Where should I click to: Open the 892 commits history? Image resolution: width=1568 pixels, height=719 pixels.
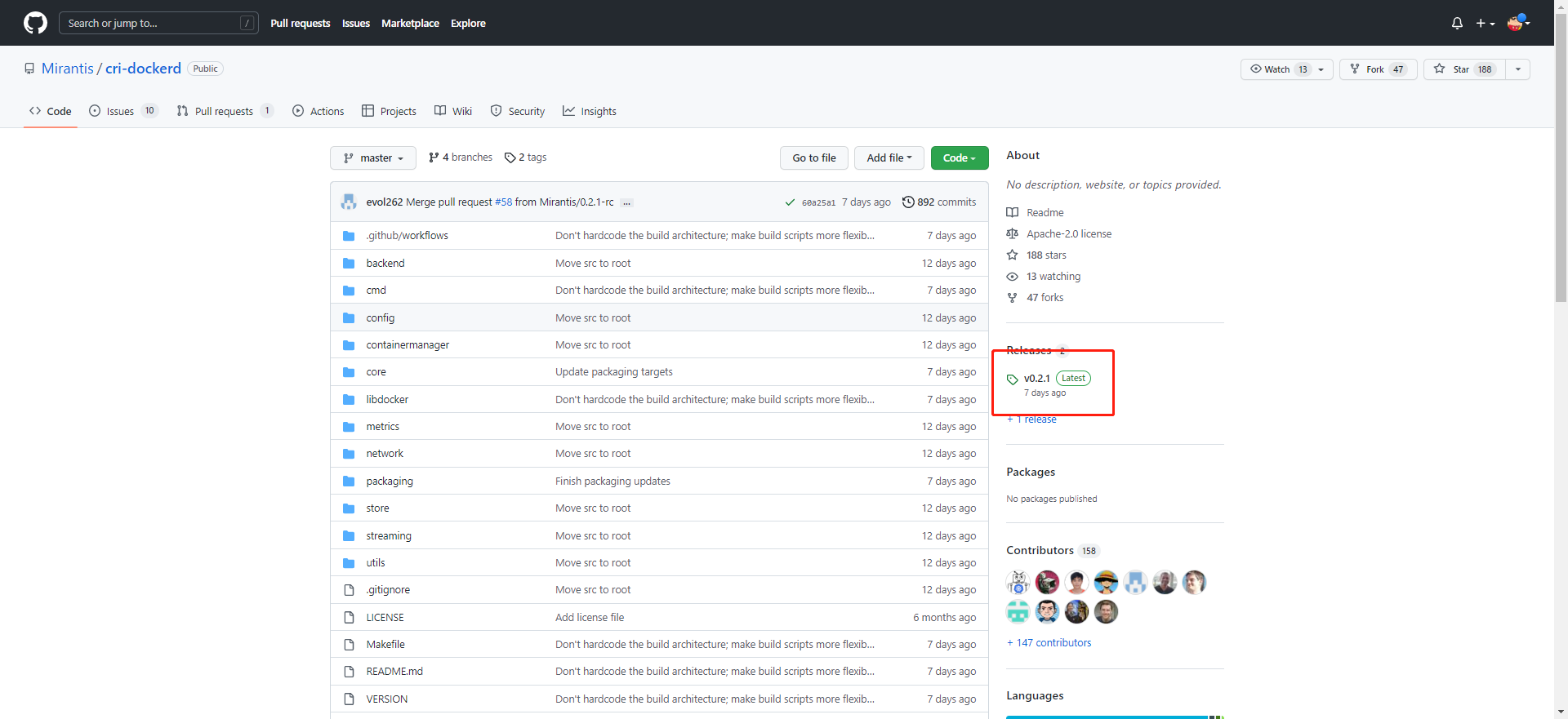pos(939,202)
